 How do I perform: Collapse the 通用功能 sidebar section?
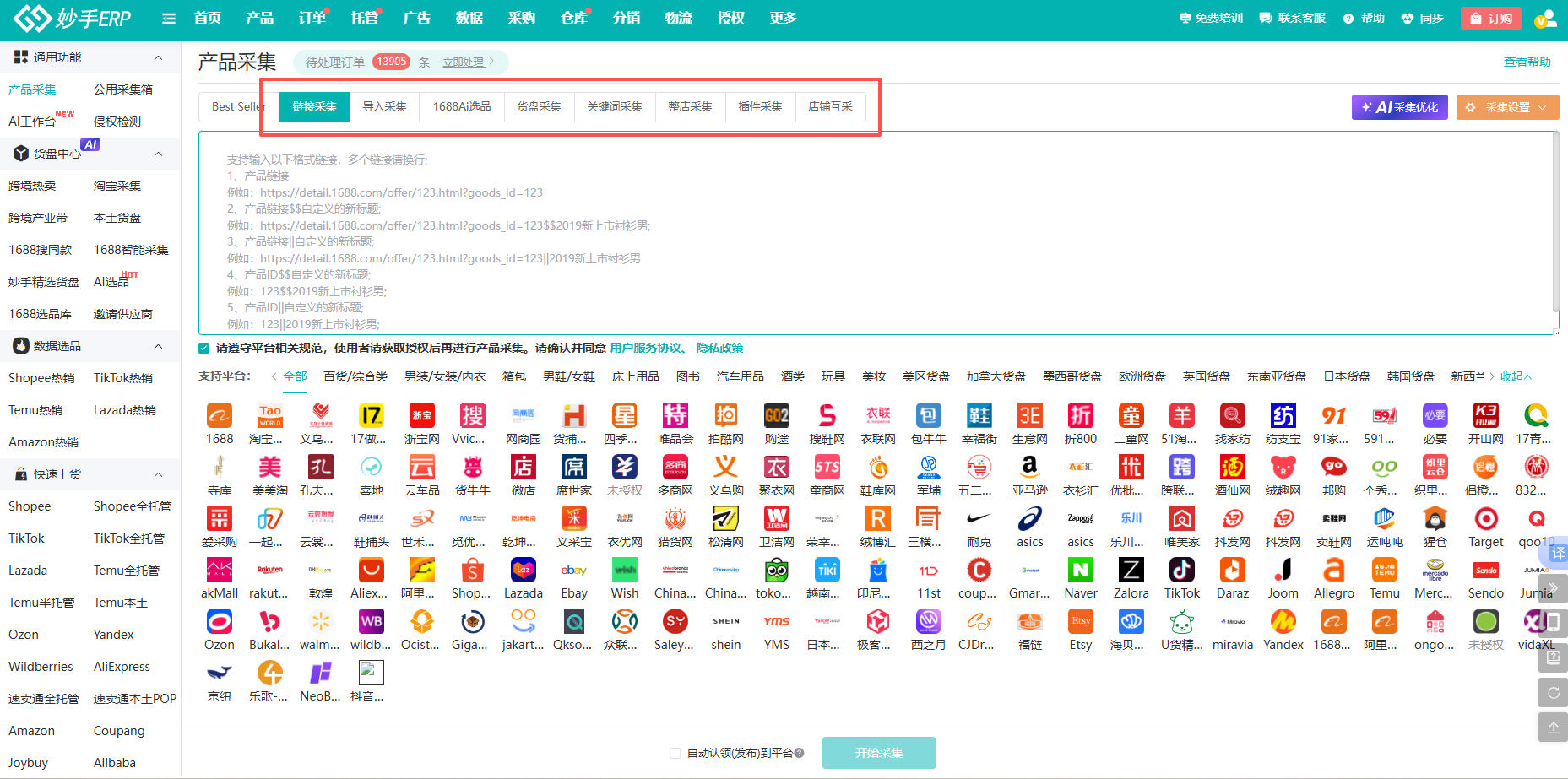(x=158, y=57)
